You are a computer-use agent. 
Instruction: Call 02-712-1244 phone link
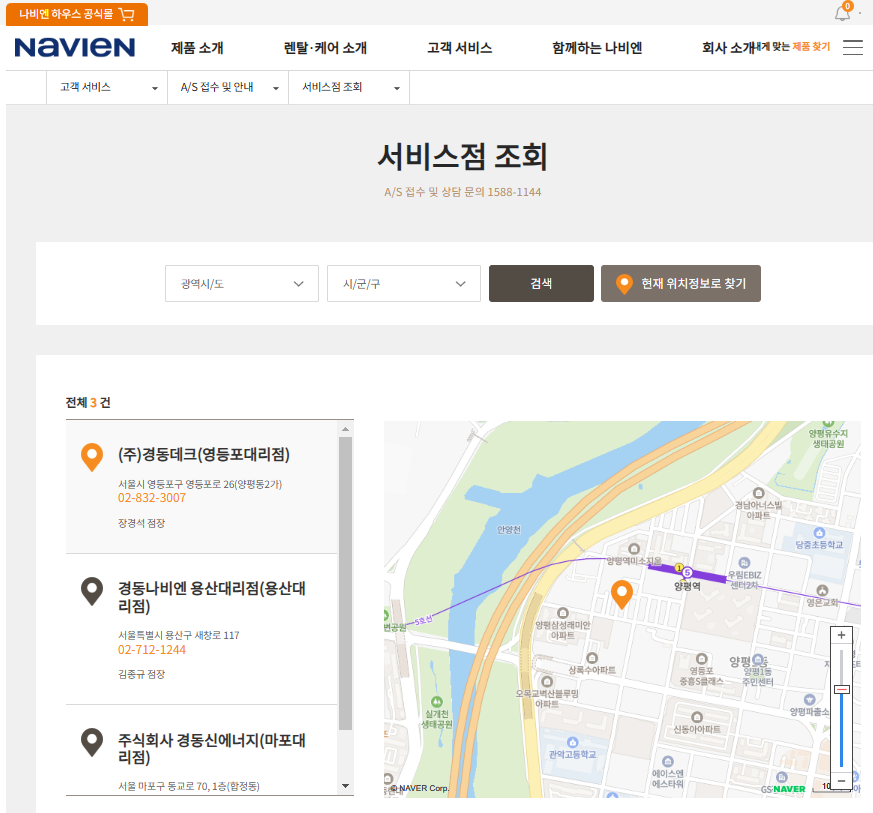tap(151, 650)
